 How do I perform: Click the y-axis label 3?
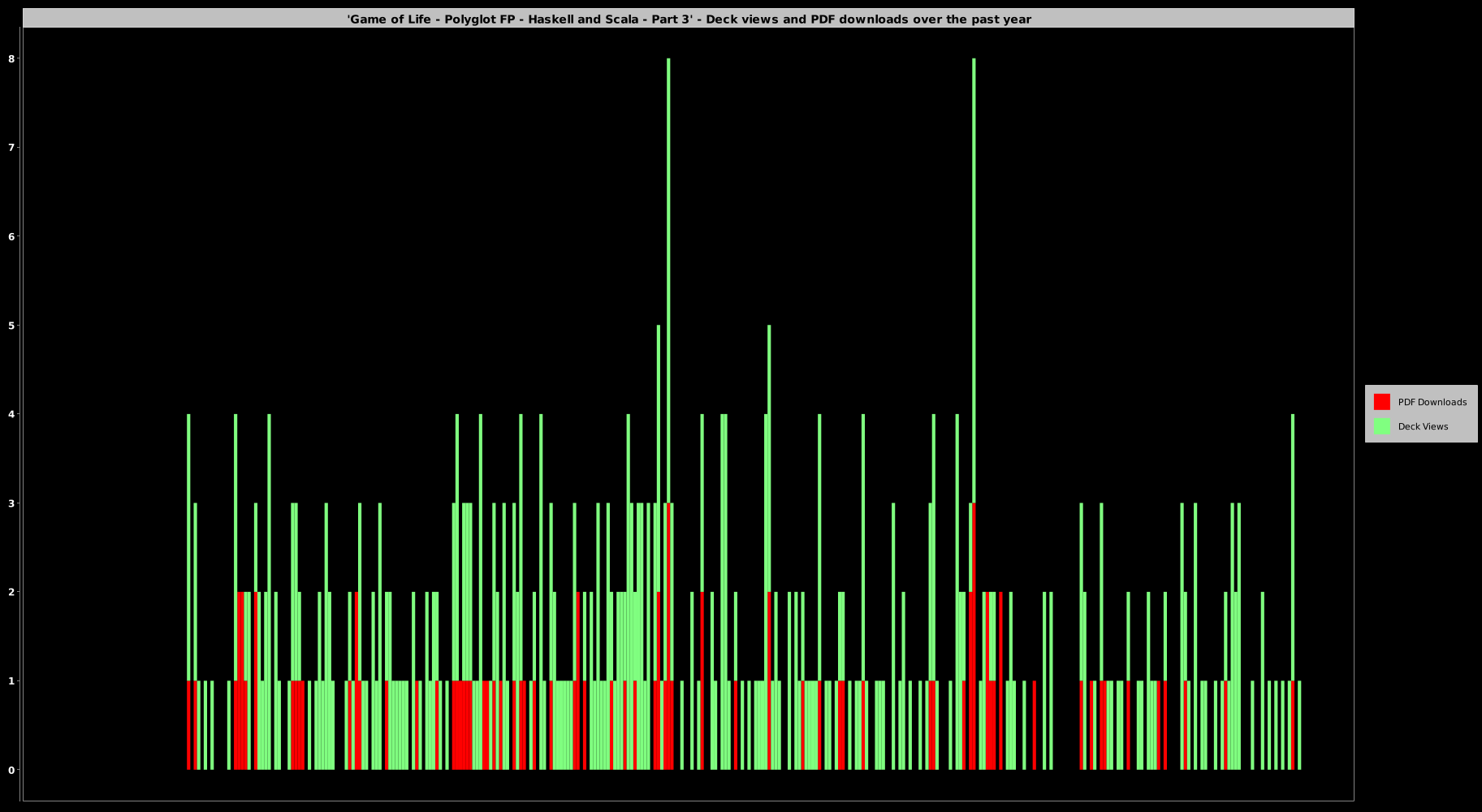click(12, 503)
